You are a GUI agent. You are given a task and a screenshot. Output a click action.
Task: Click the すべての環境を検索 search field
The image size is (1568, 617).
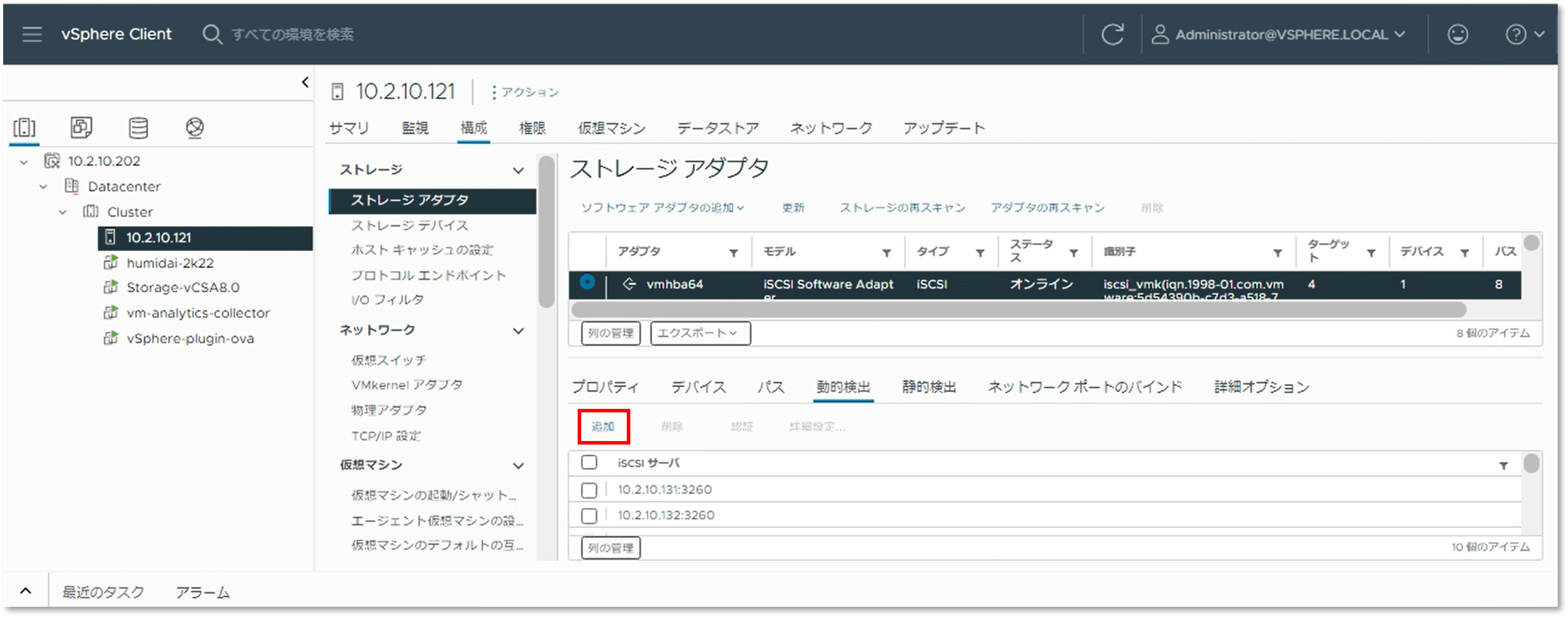point(292,34)
